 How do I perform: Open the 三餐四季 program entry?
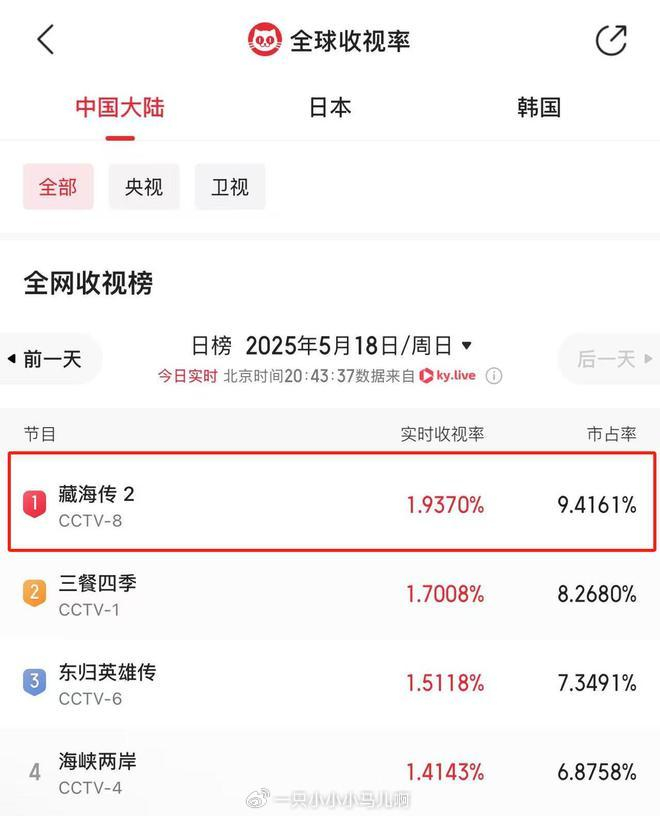tap(97, 584)
